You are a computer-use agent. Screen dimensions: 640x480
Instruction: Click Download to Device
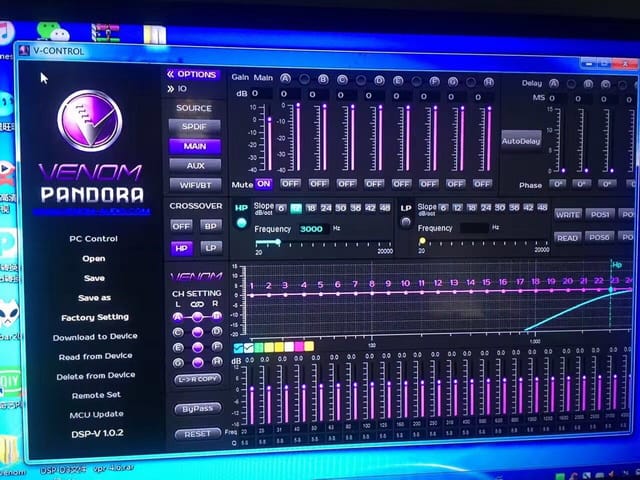click(x=95, y=337)
